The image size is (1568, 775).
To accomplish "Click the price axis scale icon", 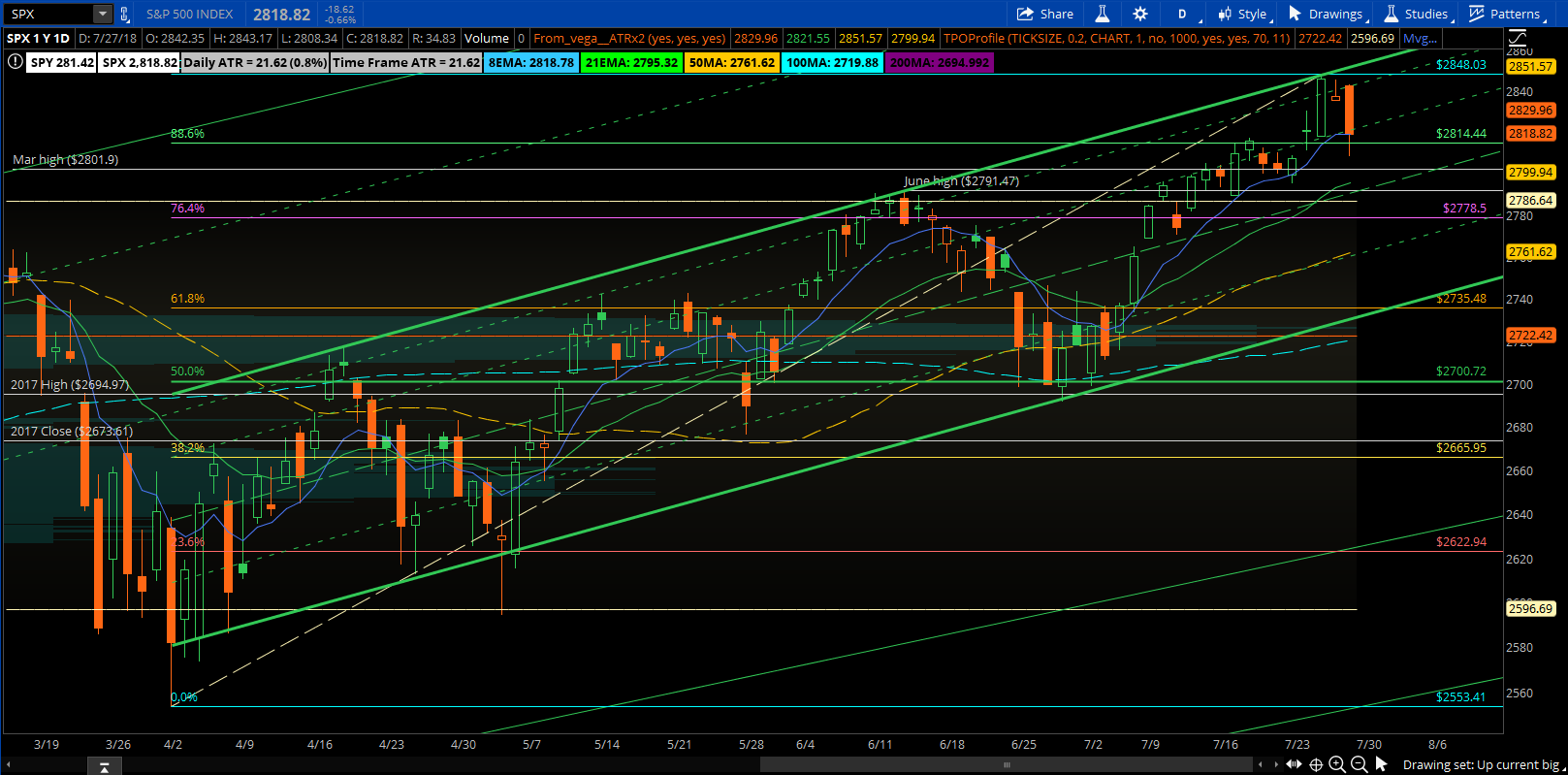I will (1517, 39).
